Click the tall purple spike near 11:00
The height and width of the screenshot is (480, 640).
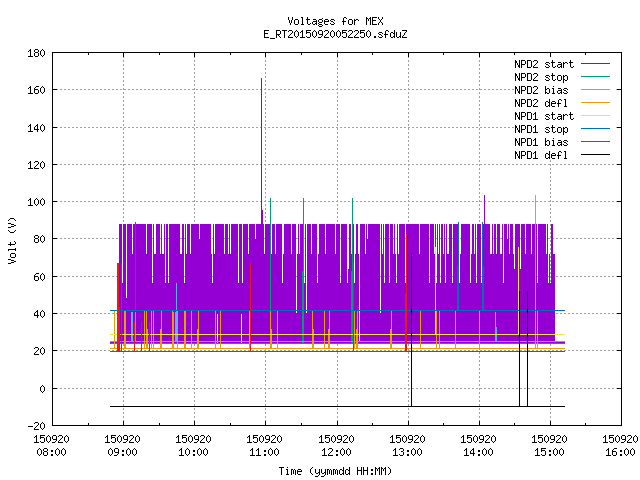point(262,151)
